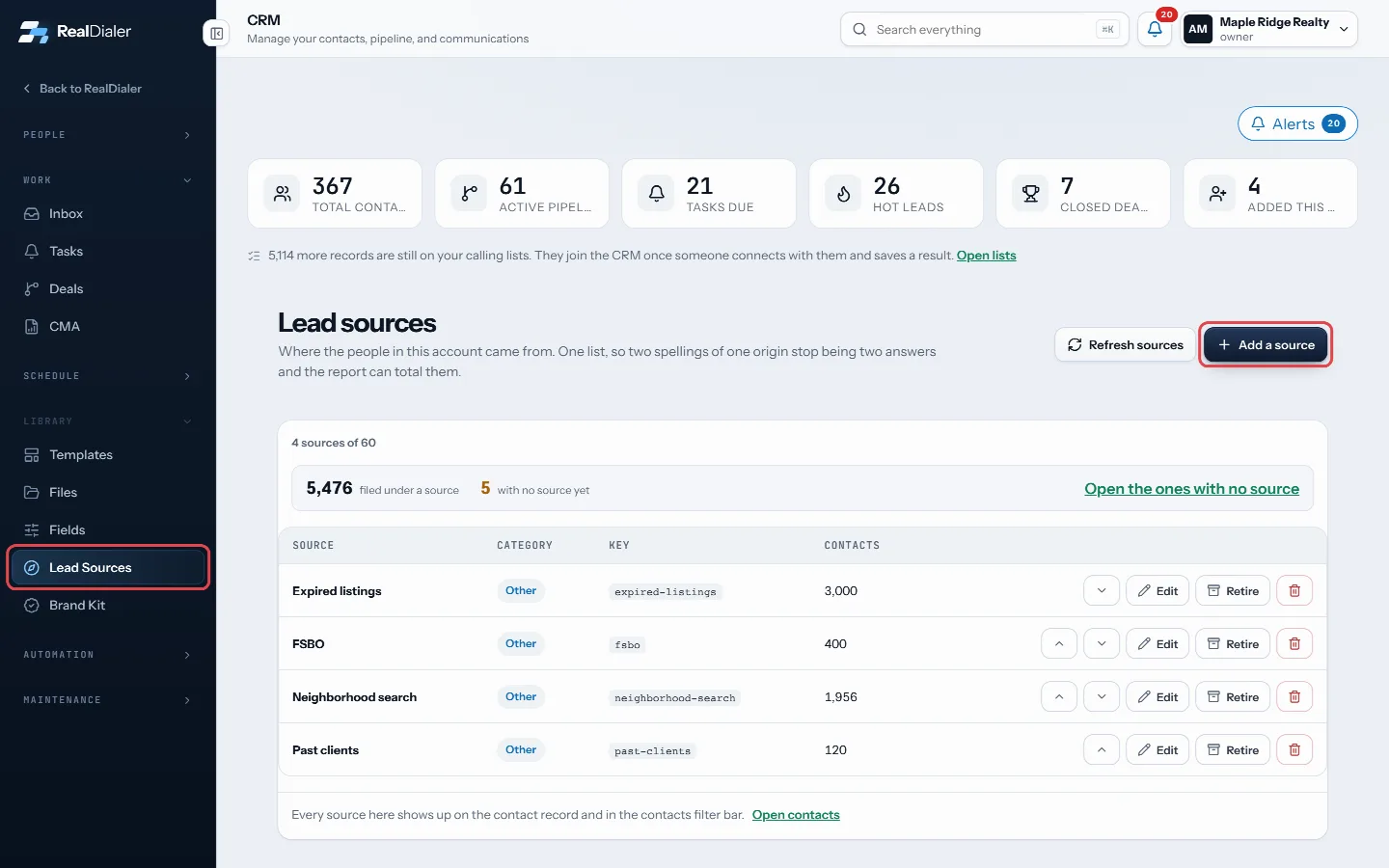Delete the FSBO source via its trash icon
1389x868 pixels.
pos(1294,644)
